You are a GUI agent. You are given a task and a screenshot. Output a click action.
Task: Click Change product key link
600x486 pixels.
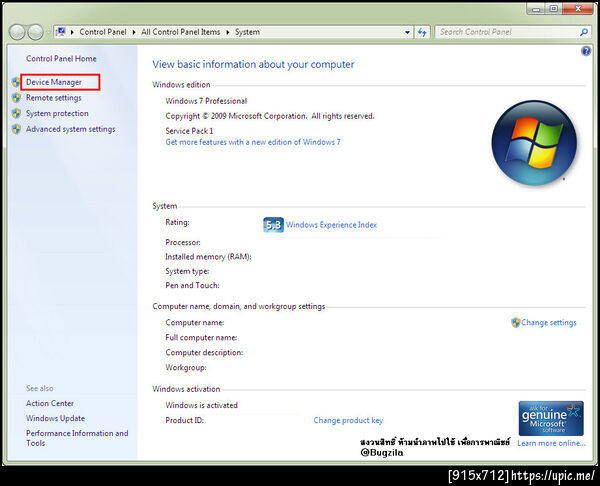tap(348, 420)
